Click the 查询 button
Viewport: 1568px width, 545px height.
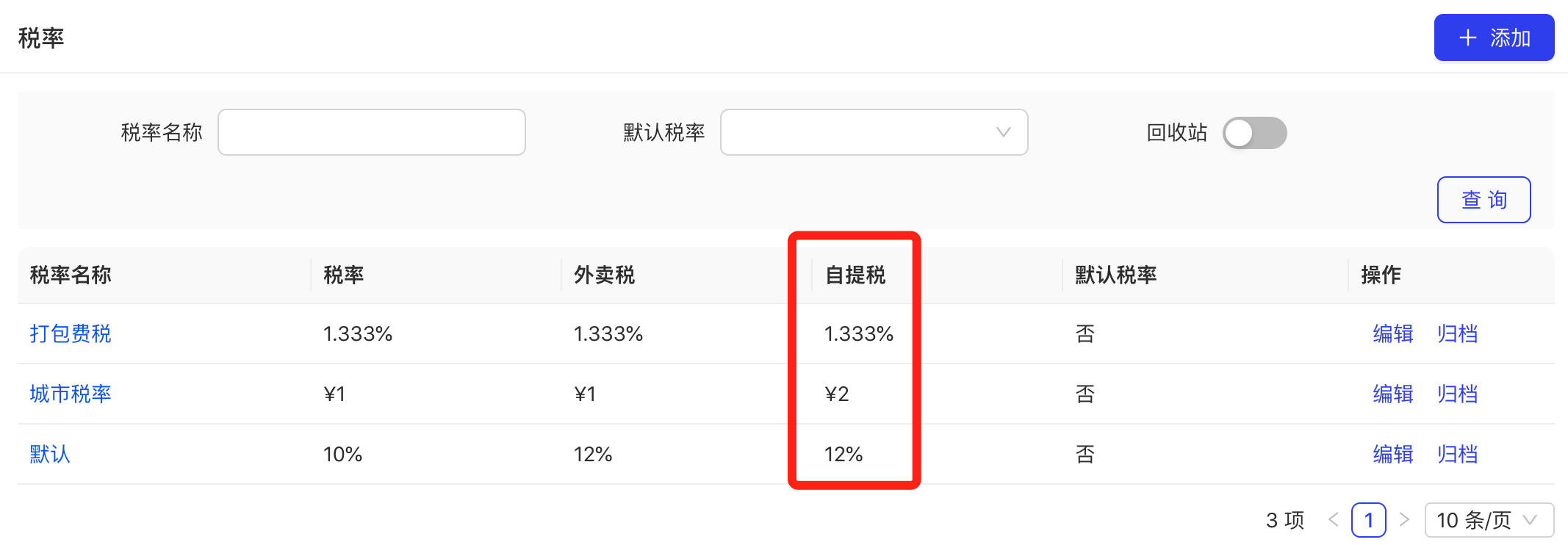pos(1484,200)
